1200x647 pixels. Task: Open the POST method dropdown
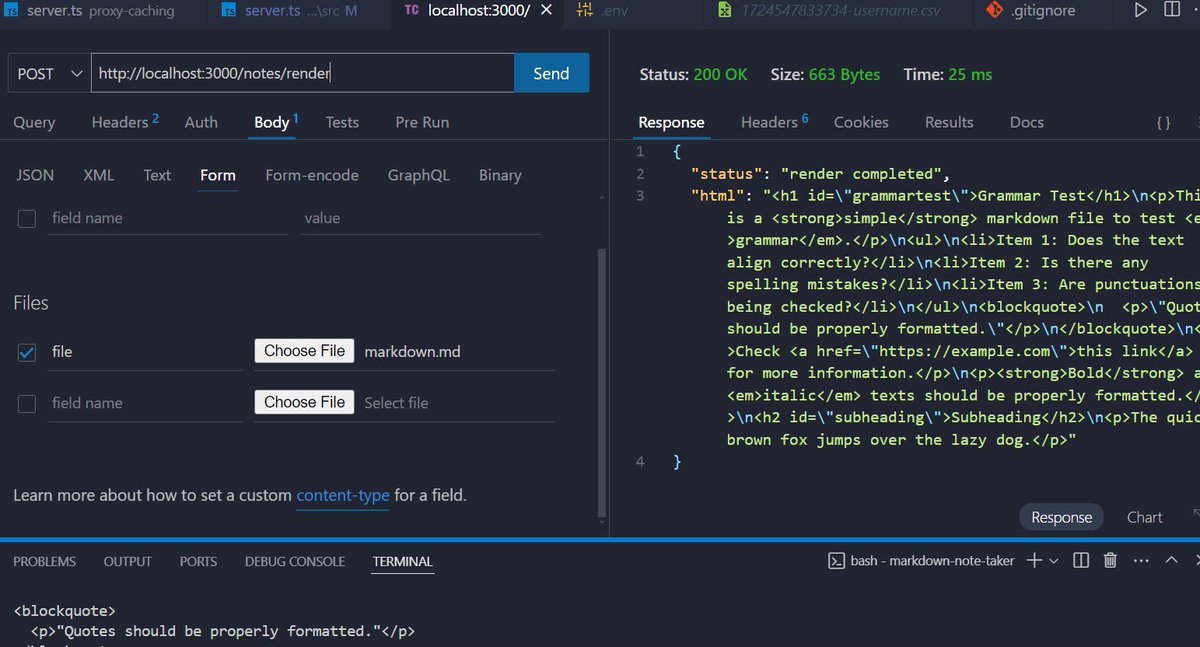coord(49,73)
